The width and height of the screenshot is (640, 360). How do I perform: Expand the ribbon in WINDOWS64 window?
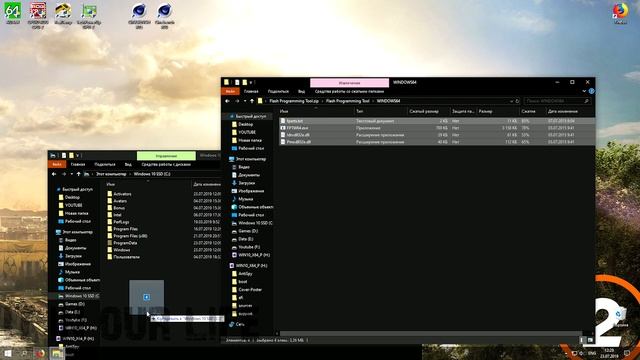pos(584,91)
